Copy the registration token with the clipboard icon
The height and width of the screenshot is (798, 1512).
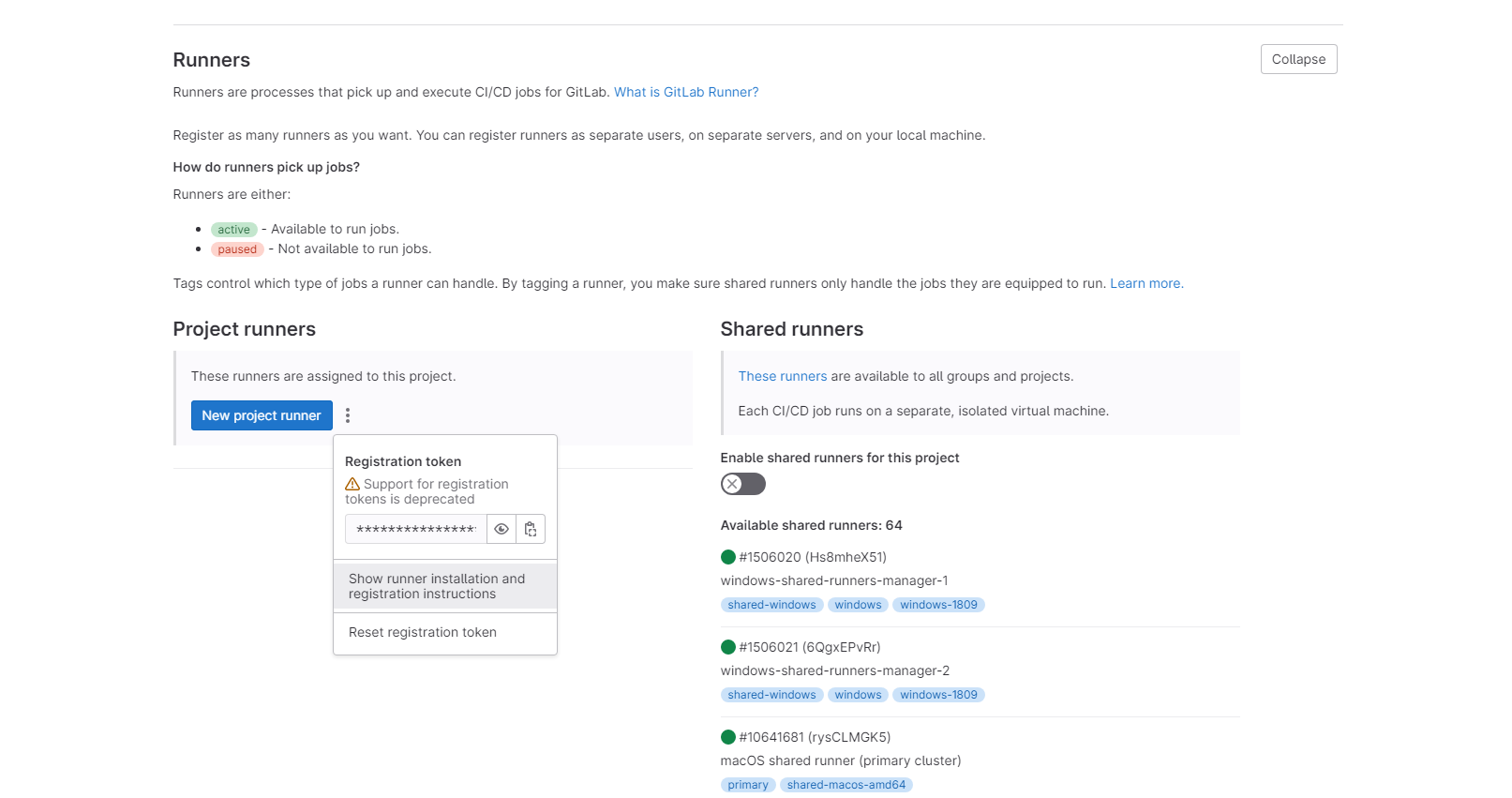[531, 529]
